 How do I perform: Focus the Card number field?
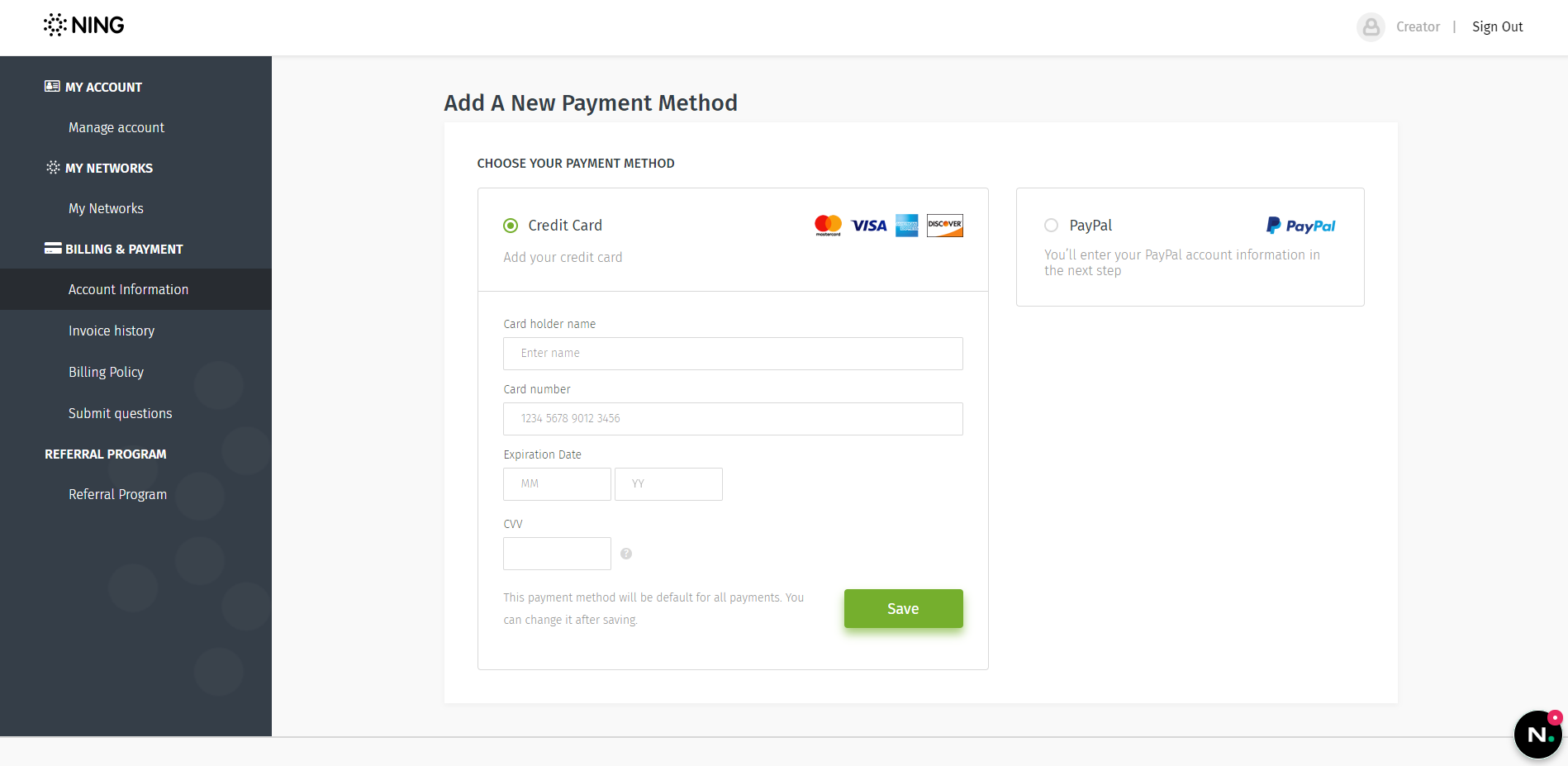click(733, 419)
